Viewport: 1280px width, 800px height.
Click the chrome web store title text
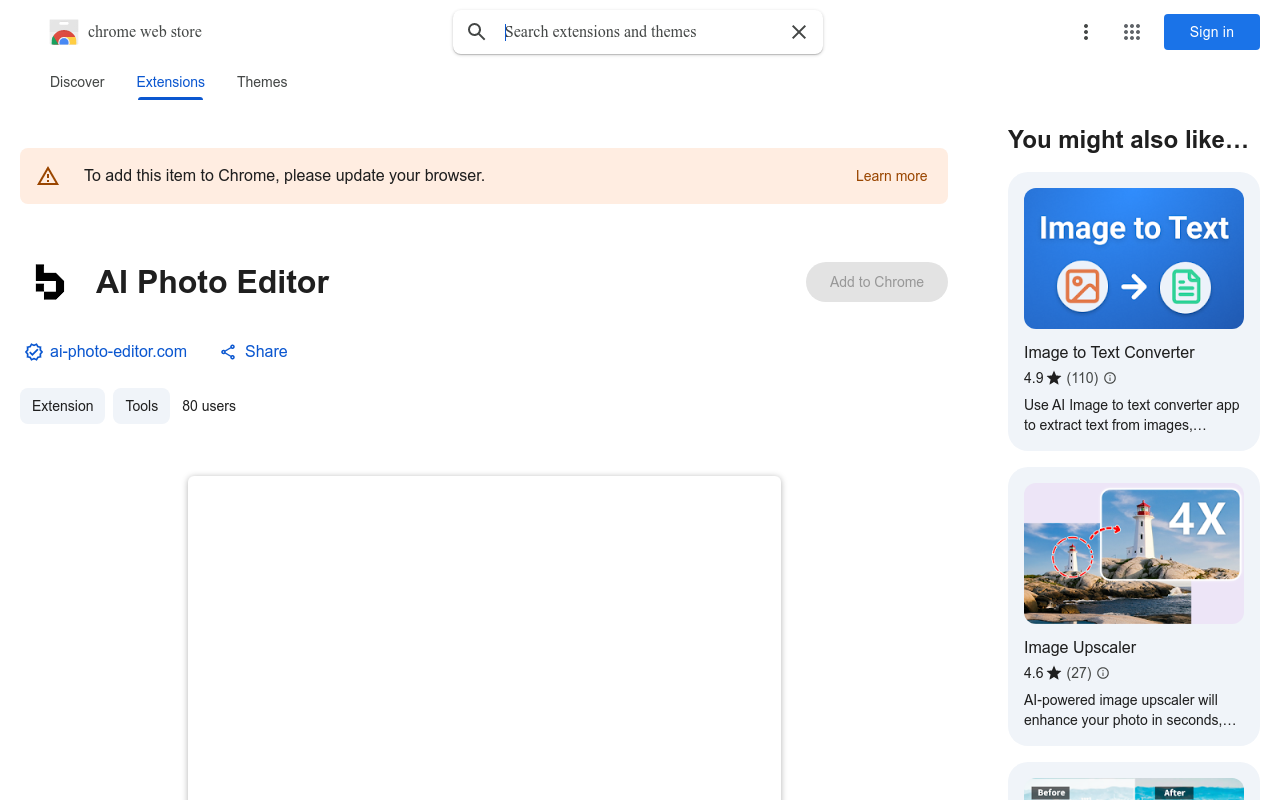pos(145,32)
